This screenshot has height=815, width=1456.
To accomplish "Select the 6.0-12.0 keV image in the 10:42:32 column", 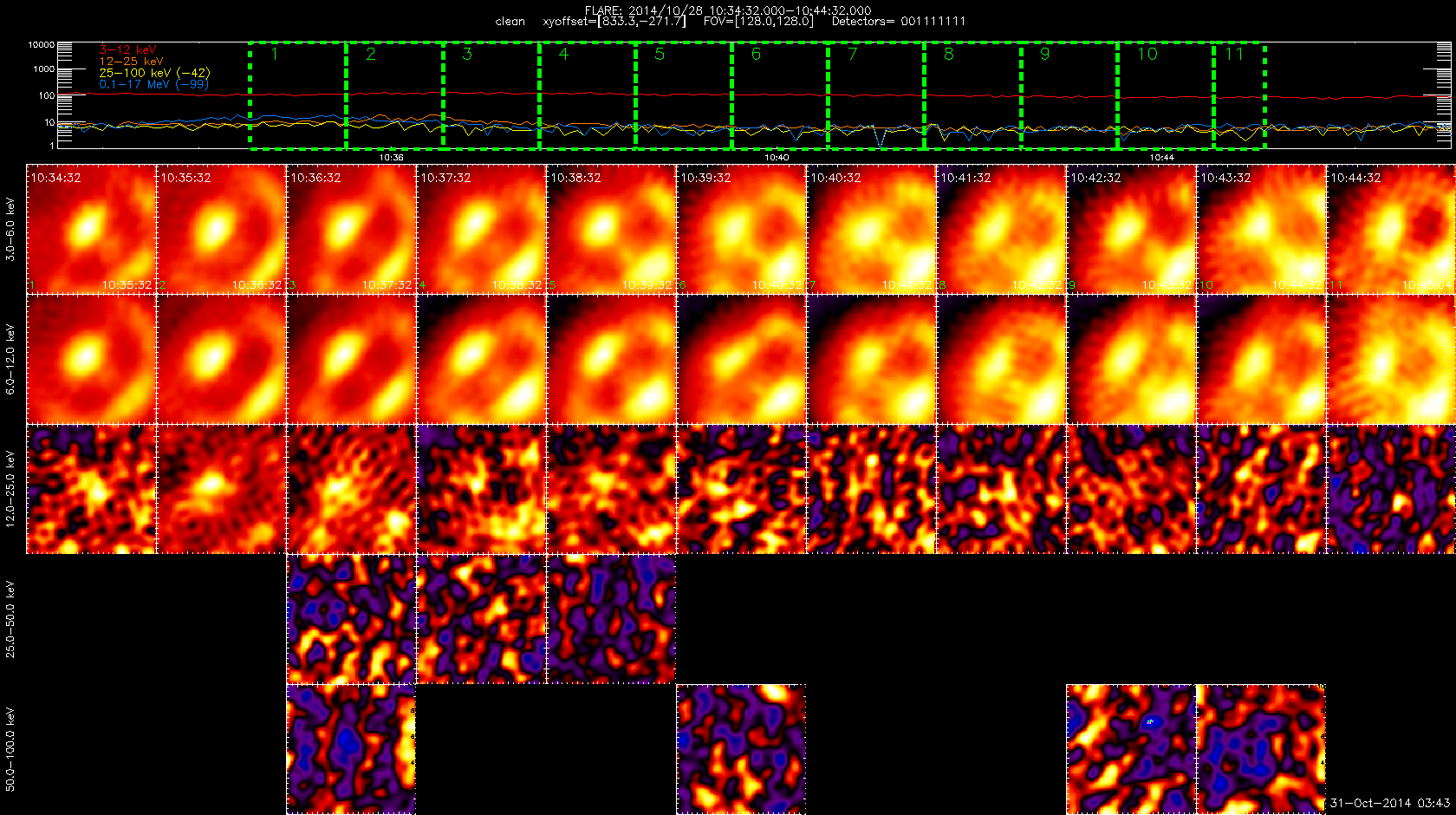I will [1131, 359].
